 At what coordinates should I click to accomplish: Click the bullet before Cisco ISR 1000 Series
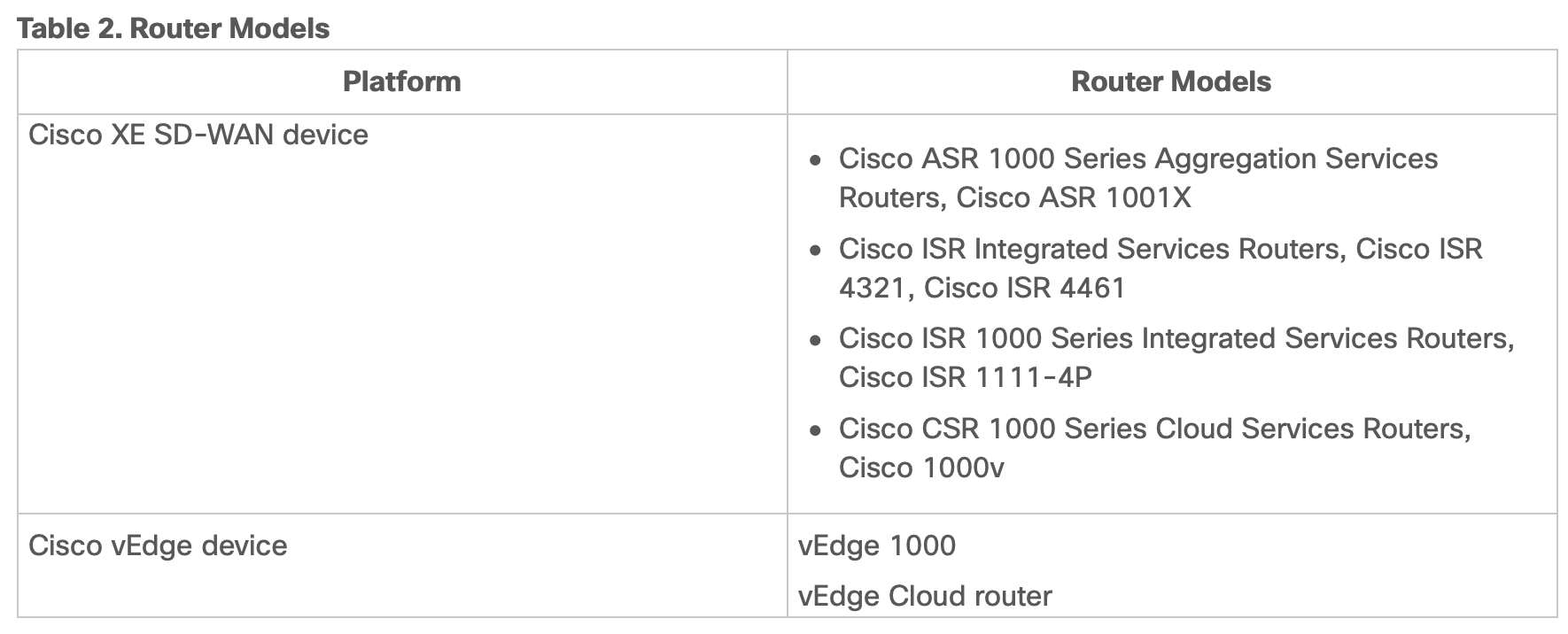coord(816,341)
